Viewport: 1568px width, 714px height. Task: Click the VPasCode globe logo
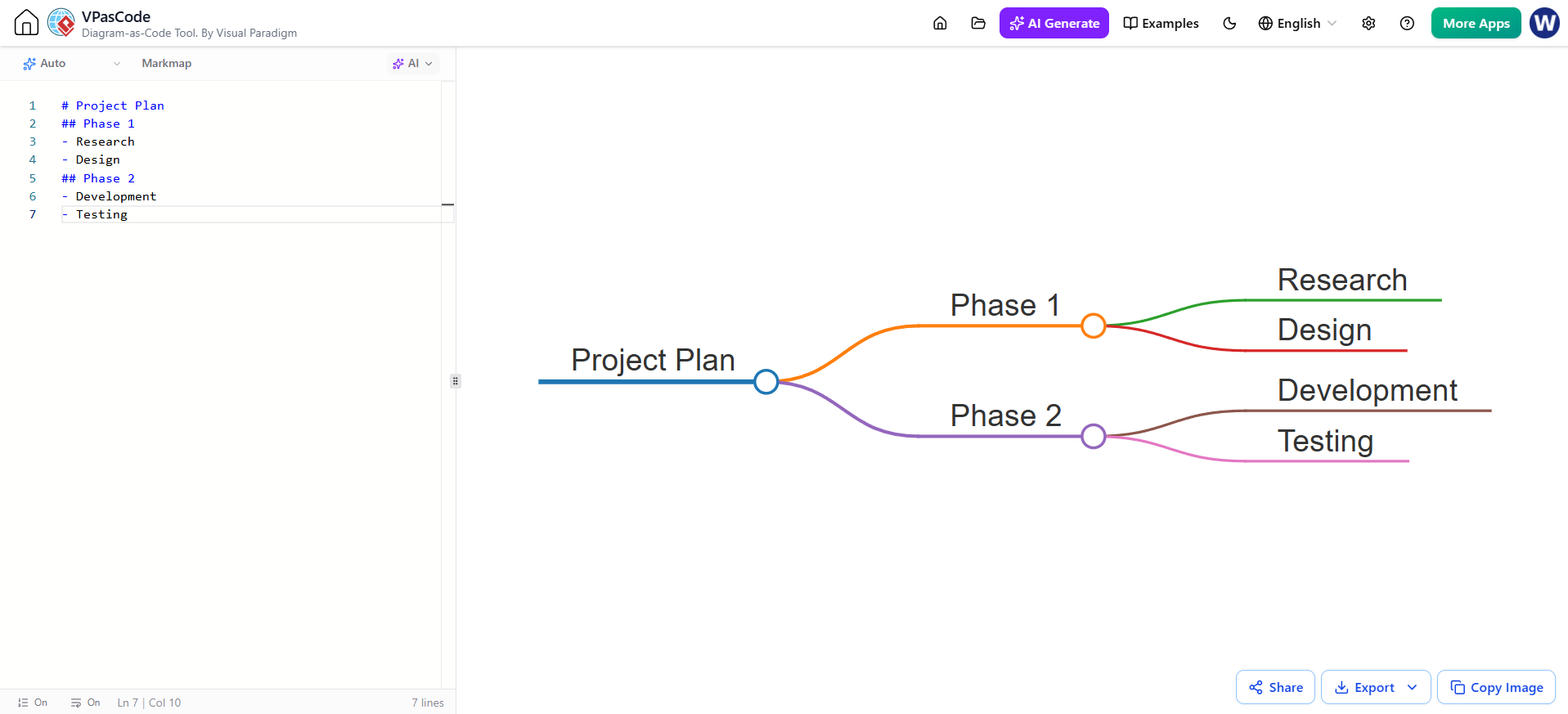(61, 23)
